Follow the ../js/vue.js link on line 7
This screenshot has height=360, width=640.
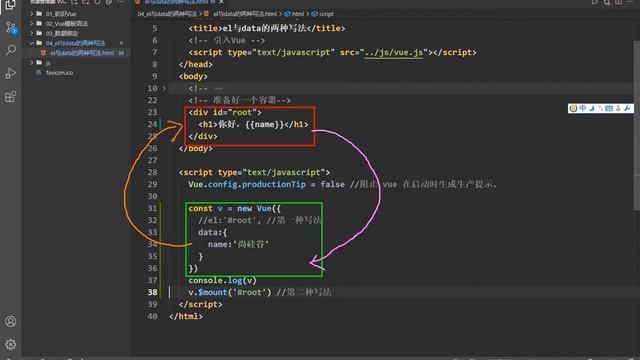click(393, 52)
